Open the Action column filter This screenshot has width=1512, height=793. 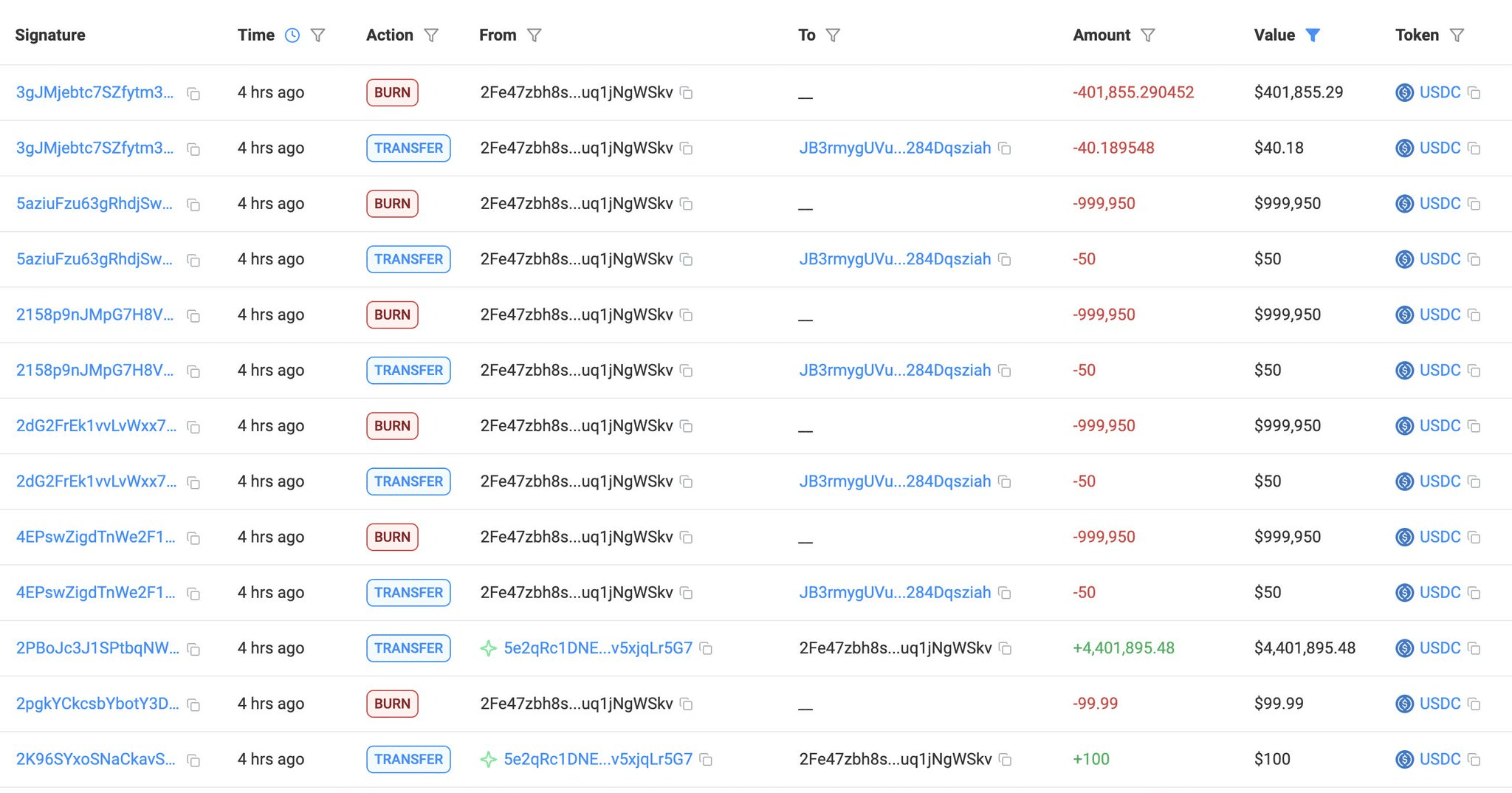(x=431, y=35)
